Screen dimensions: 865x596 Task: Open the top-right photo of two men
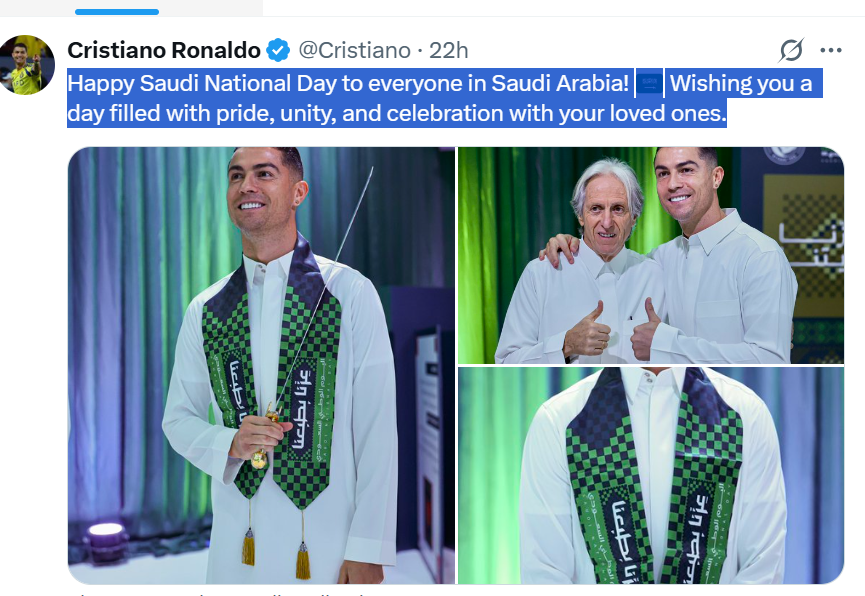click(650, 255)
